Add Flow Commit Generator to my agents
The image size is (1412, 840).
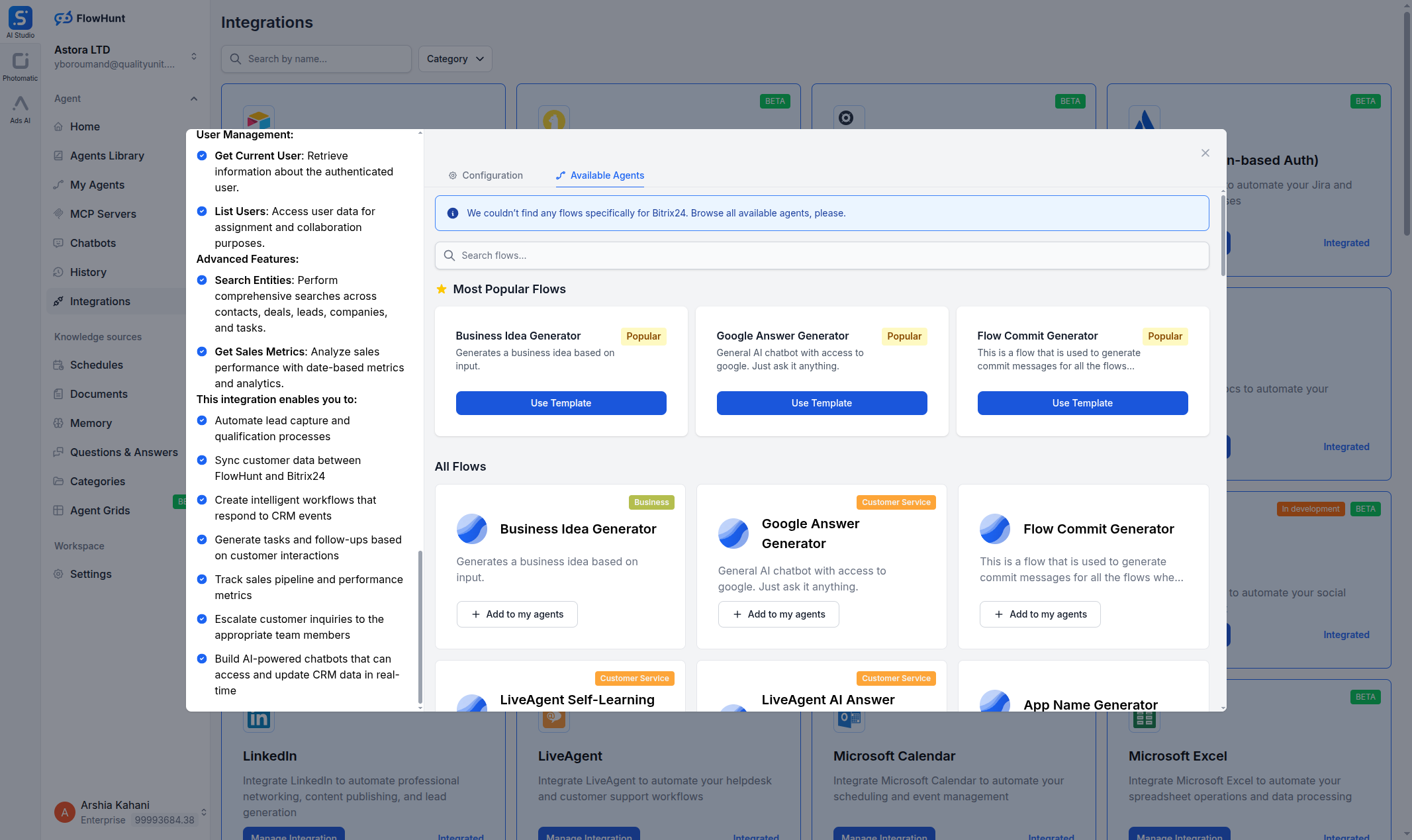point(1040,614)
